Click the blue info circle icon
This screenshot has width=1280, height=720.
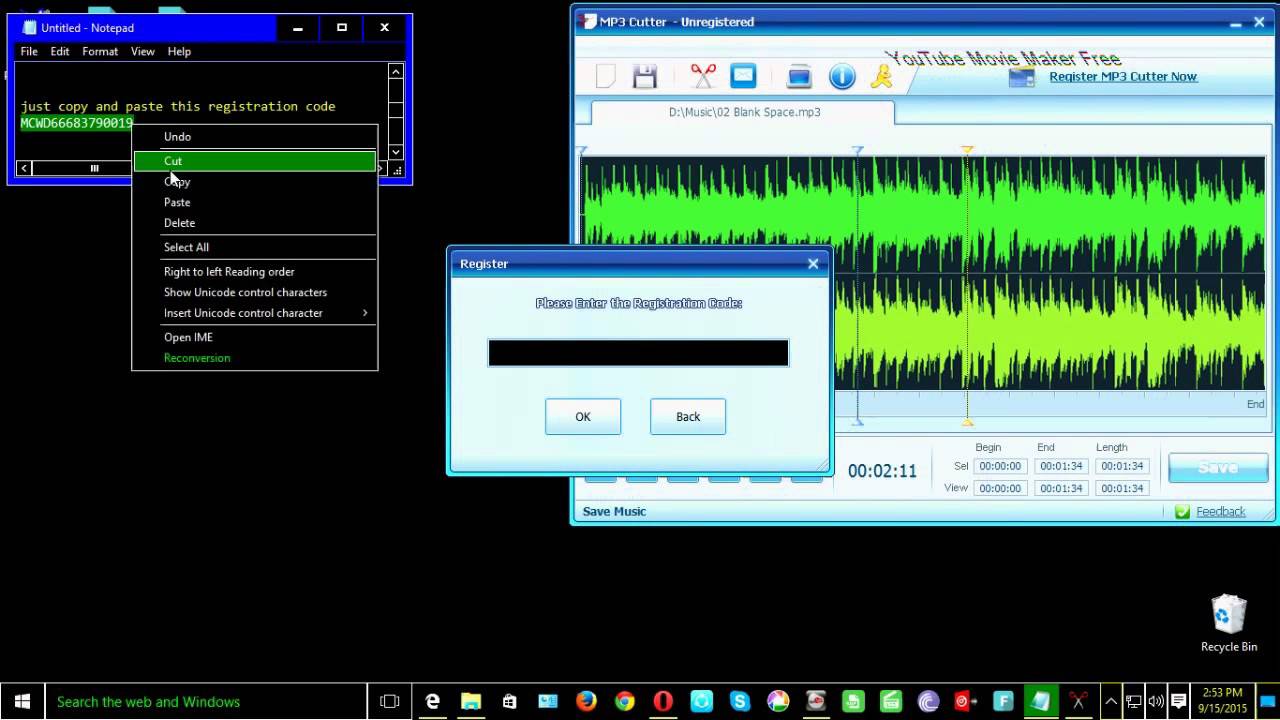click(x=842, y=76)
